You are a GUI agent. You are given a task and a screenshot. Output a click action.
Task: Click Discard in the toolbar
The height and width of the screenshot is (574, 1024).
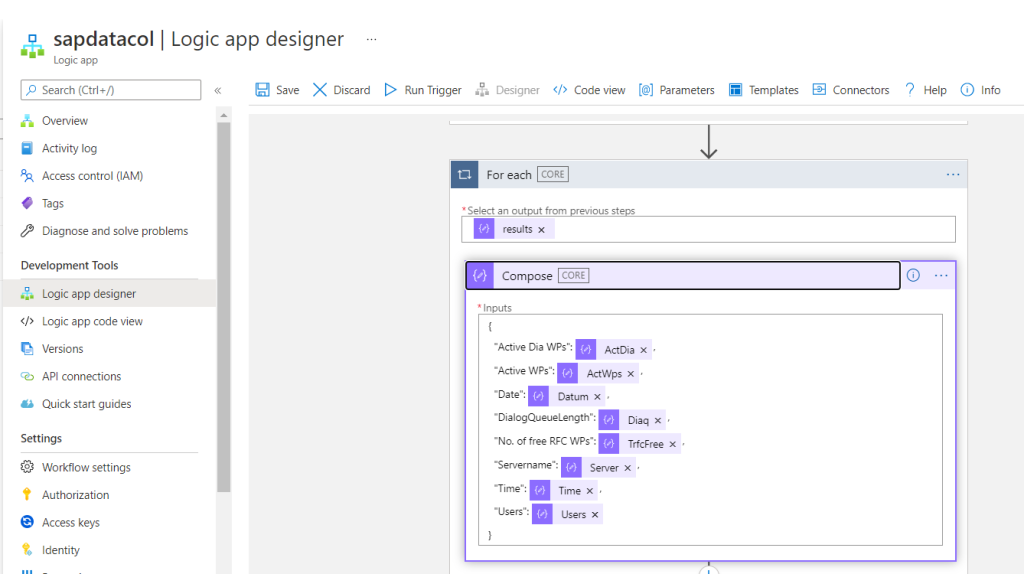(x=342, y=90)
